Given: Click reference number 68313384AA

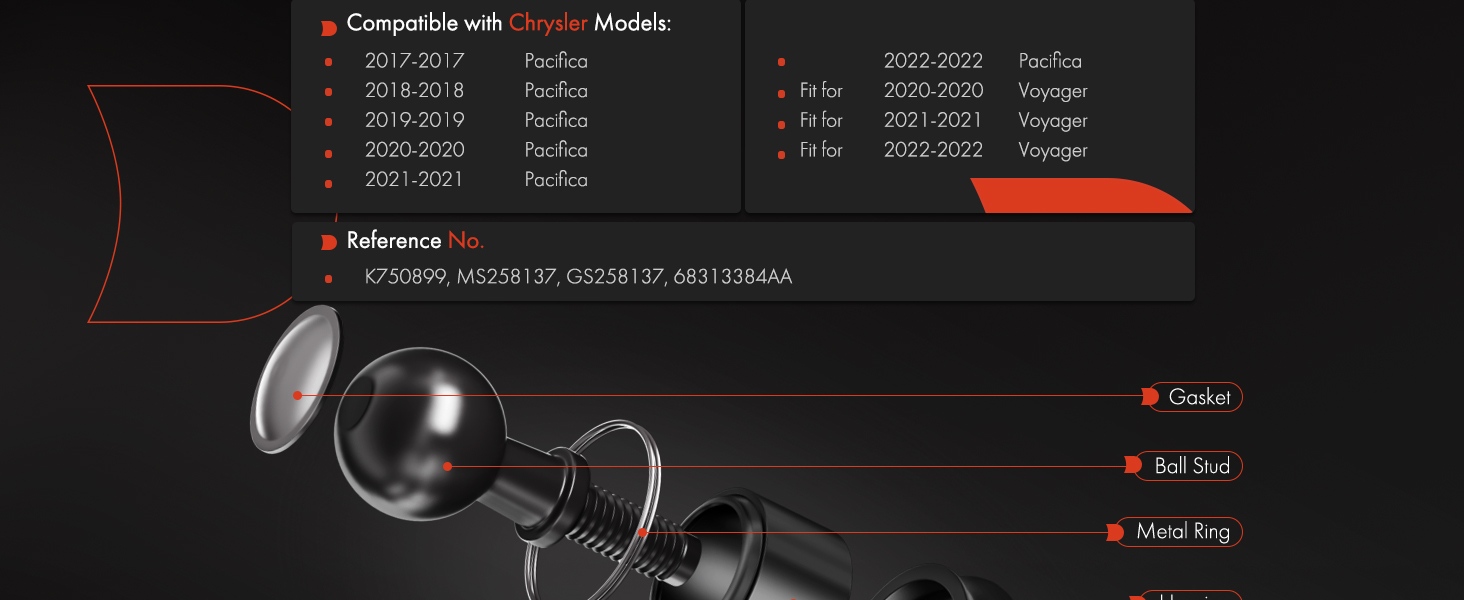Looking at the screenshot, I should [733, 277].
